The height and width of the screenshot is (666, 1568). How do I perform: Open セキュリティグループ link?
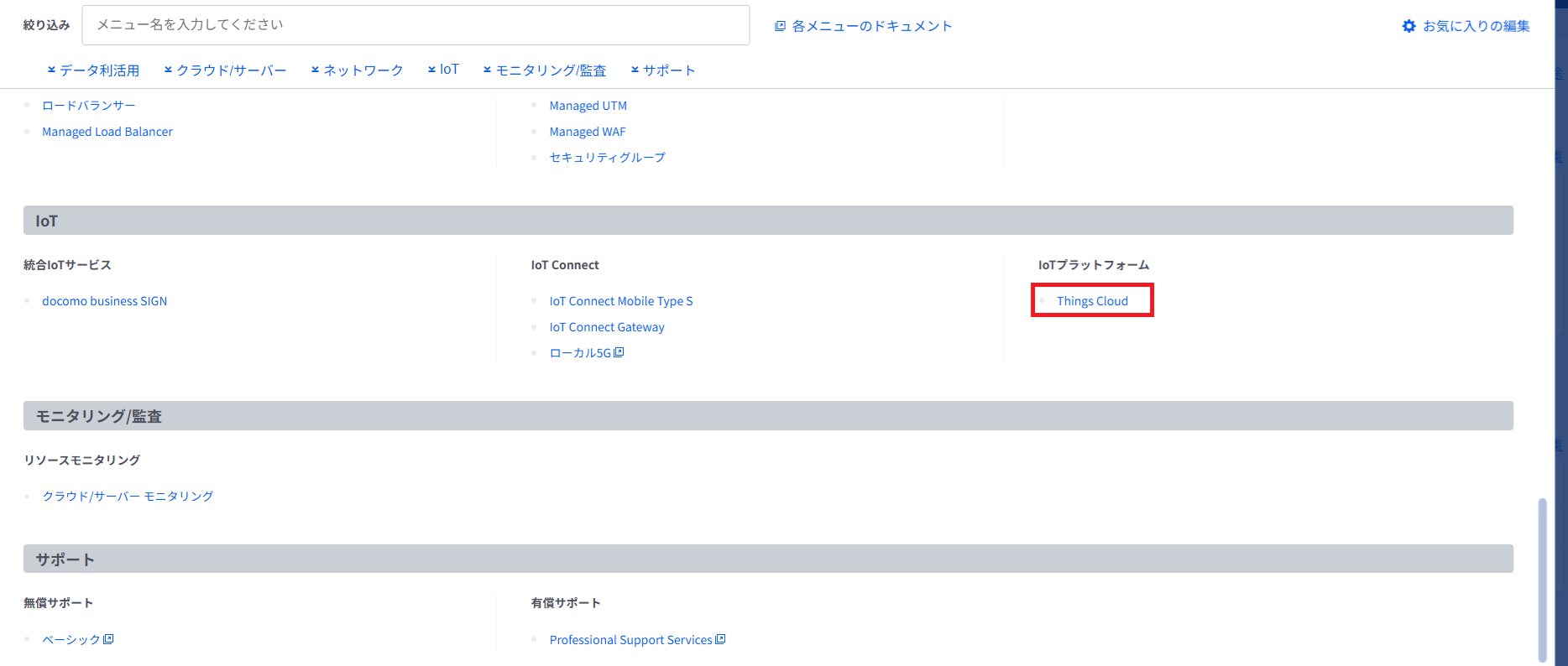point(607,157)
